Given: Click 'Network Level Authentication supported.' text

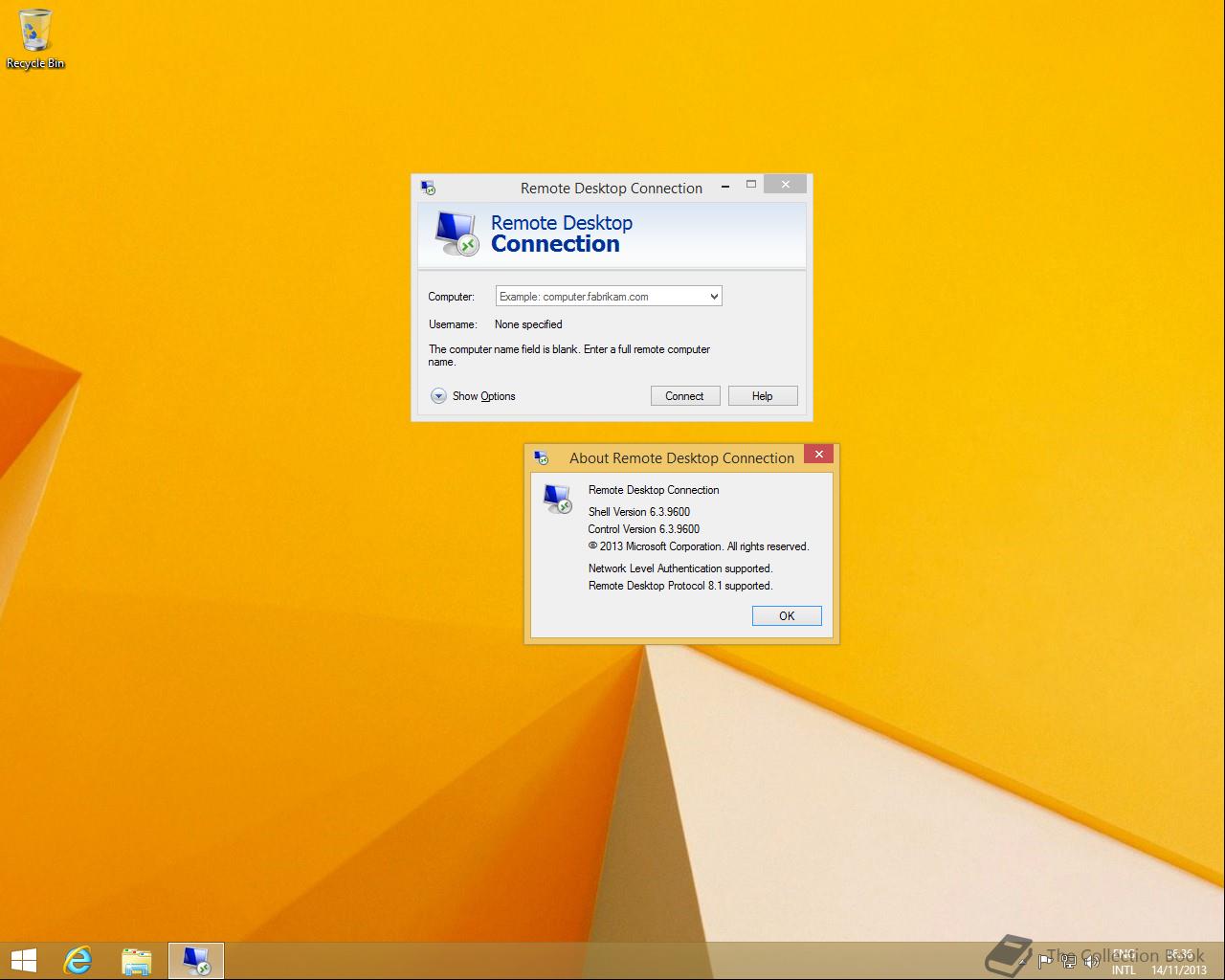Looking at the screenshot, I should point(680,568).
